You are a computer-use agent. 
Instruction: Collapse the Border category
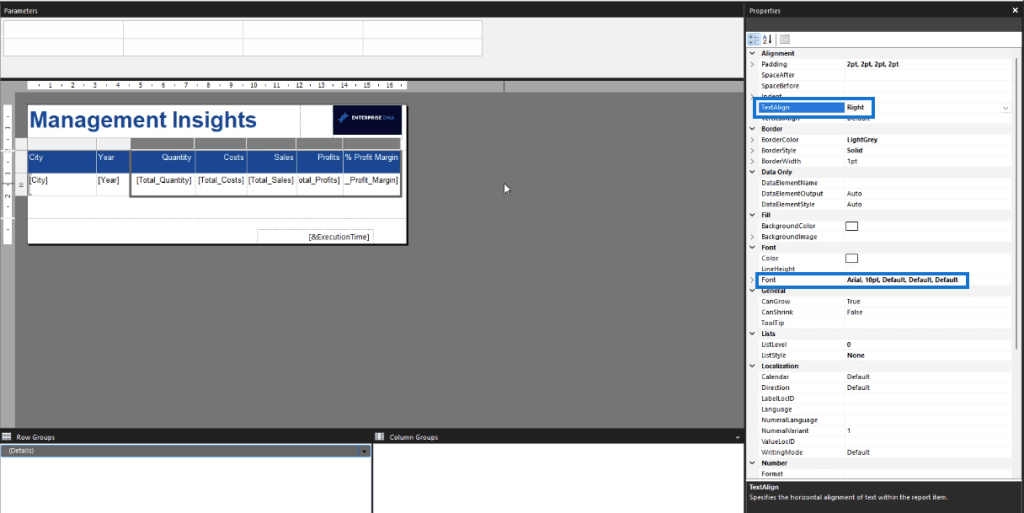coord(752,129)
